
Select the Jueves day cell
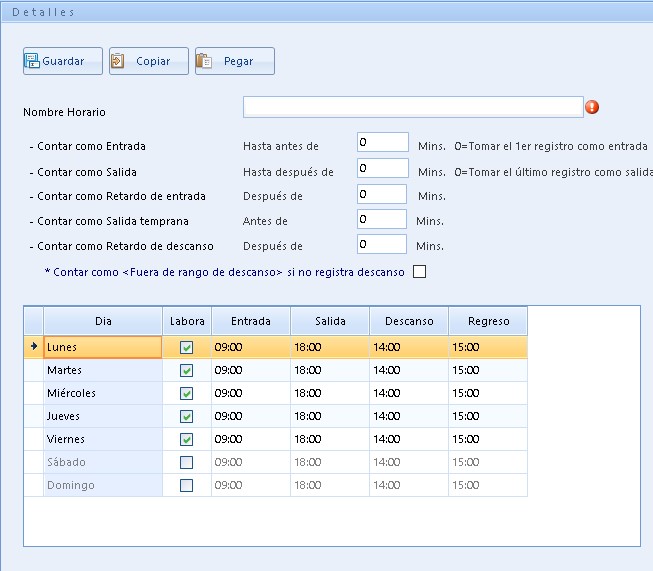pyautogui.click(x=103, y=416)
